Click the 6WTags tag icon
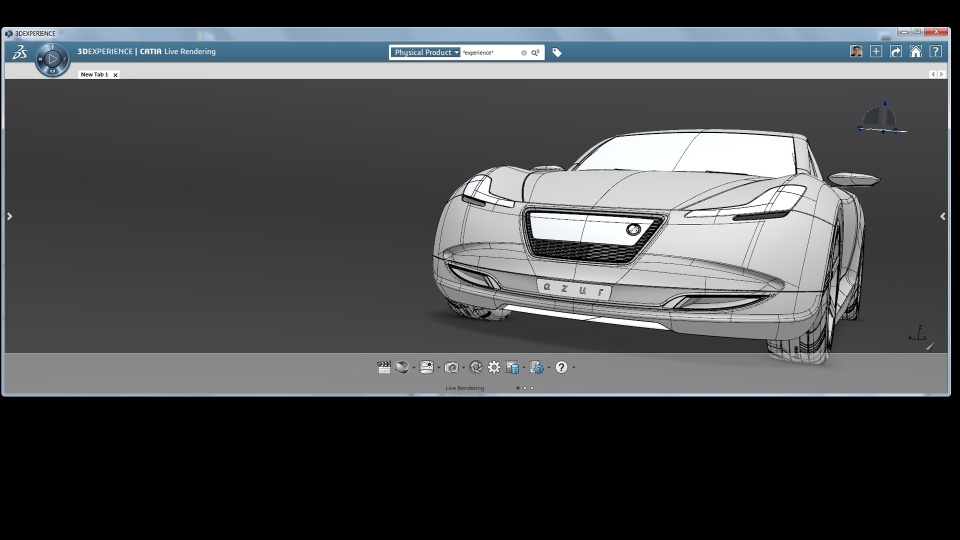This screenshot has width=960, height=540. coord(557,53)
